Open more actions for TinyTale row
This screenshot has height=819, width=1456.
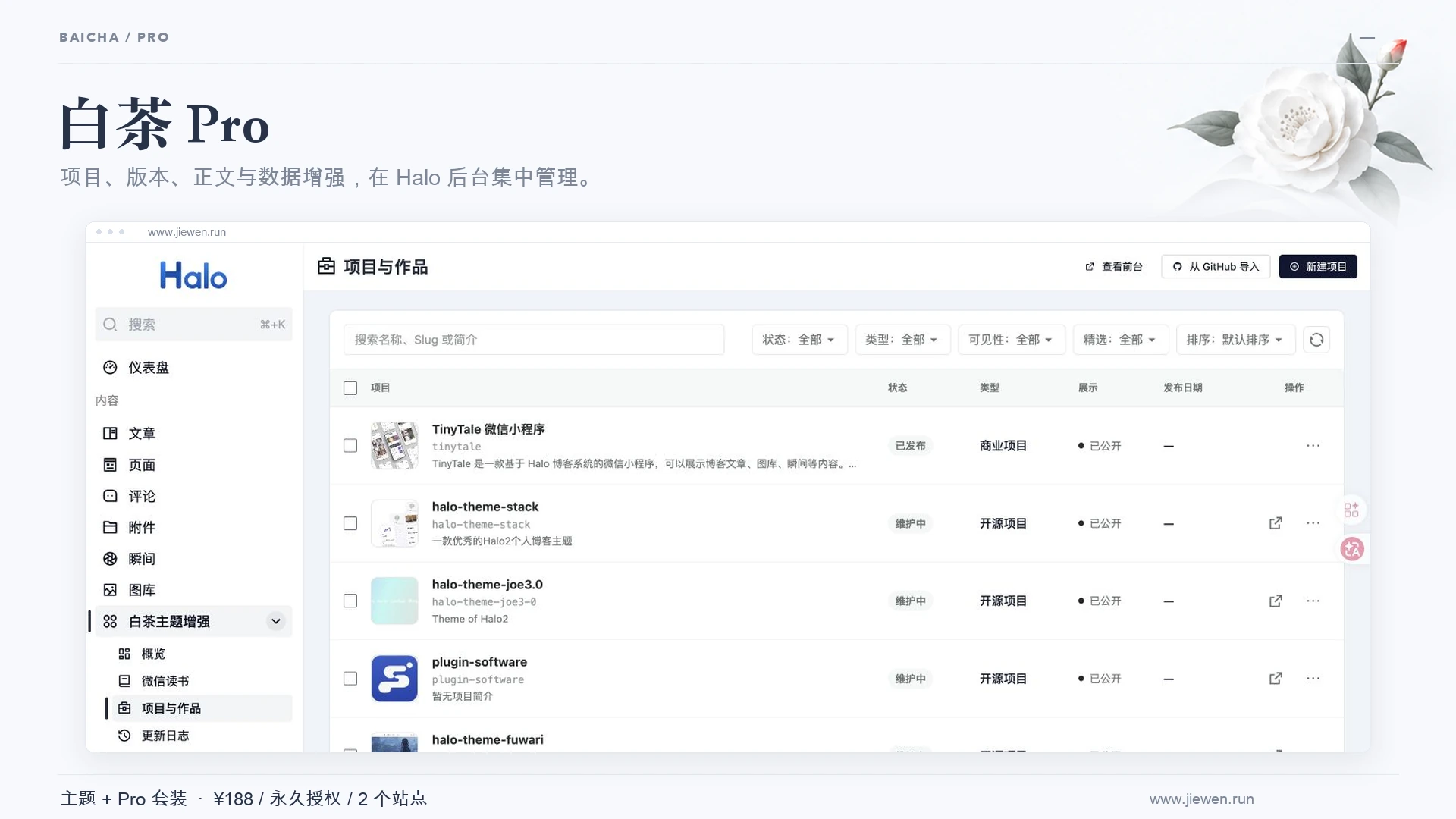(1313, 446)
